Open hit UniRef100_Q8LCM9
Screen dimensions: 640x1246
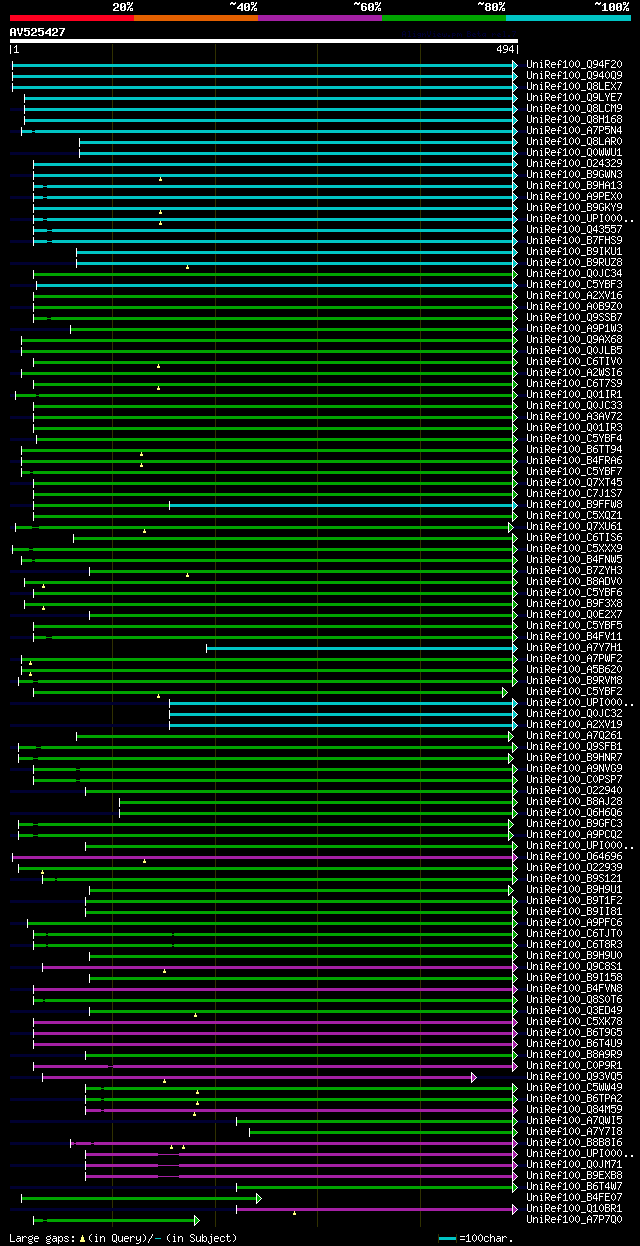point(574,108)
